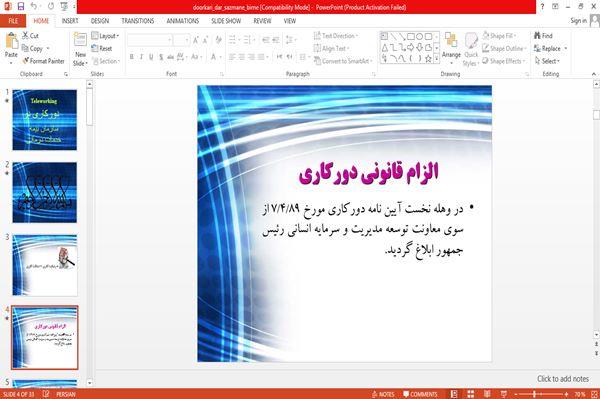Open the Change Case dropdown
Screen dimensions: 600x399
tap(196, 57)
